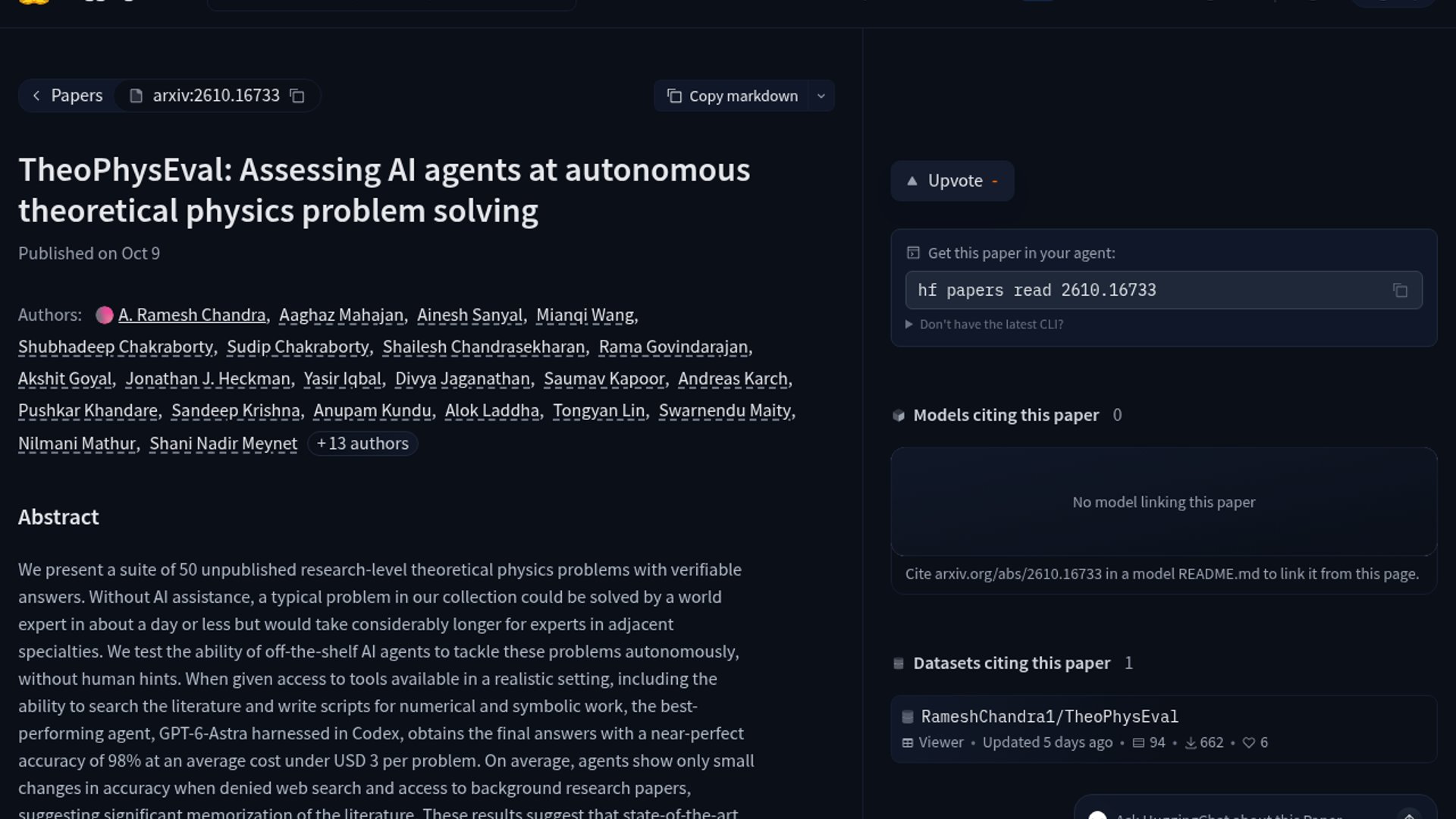Expand the +13 authors list

click(x=362, y=444)
